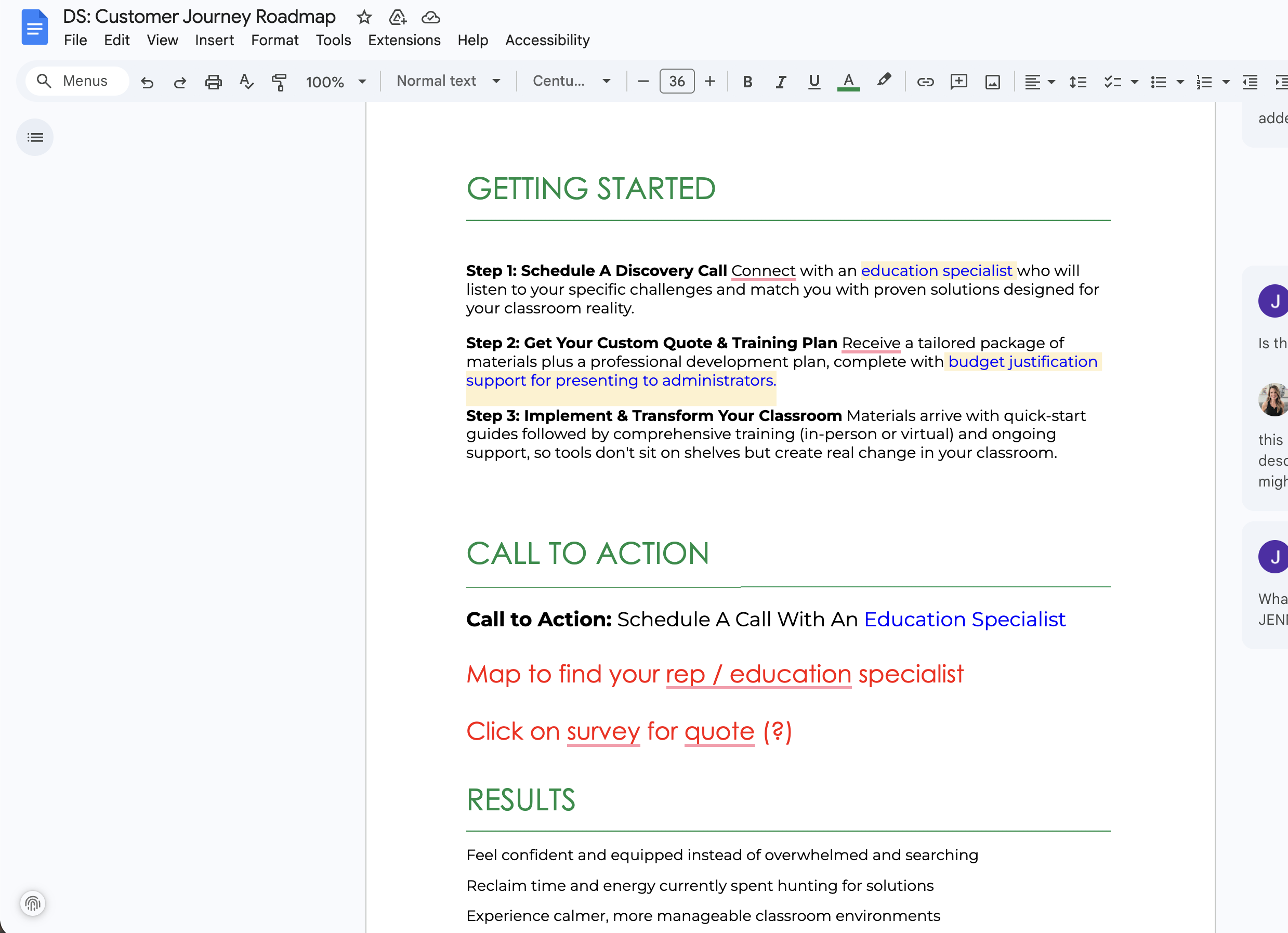1288x933 pixels.
Task: Increase font size with plus button
Action: 710,82
